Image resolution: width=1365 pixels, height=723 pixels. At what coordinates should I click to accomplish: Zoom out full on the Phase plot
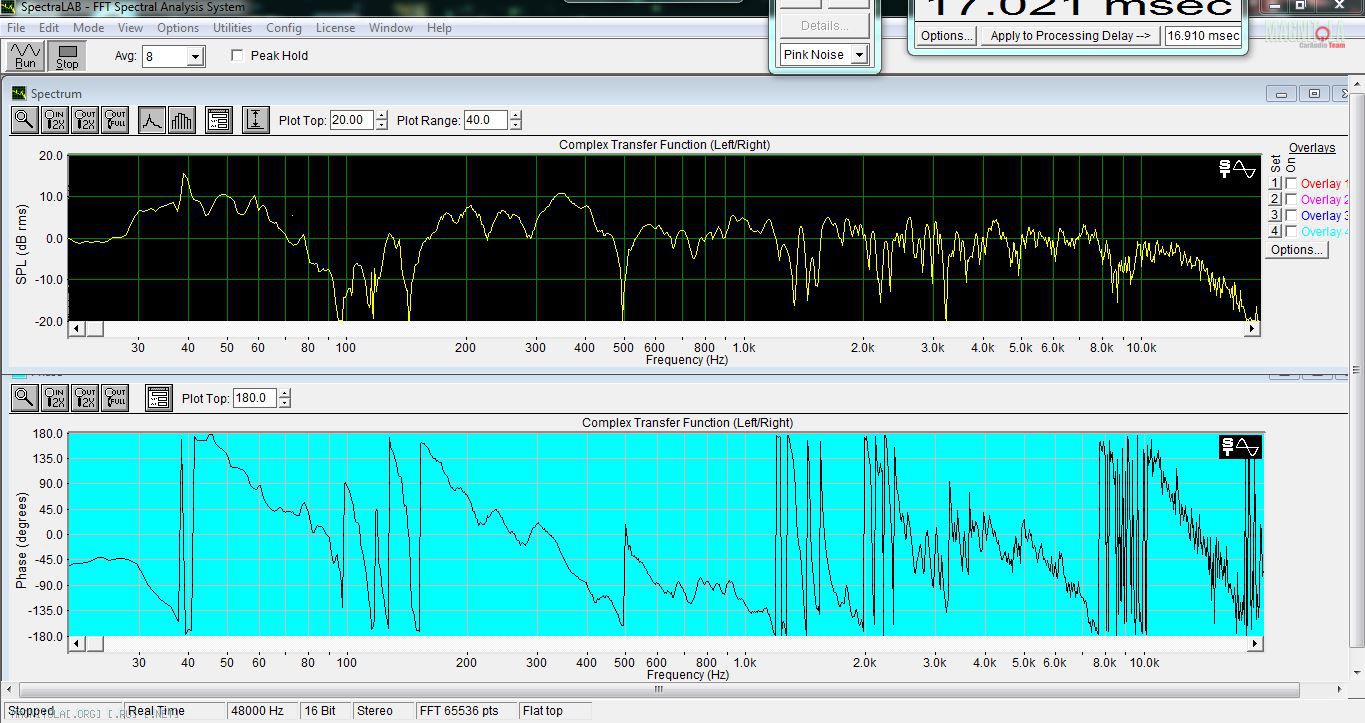tap(116, 398)
